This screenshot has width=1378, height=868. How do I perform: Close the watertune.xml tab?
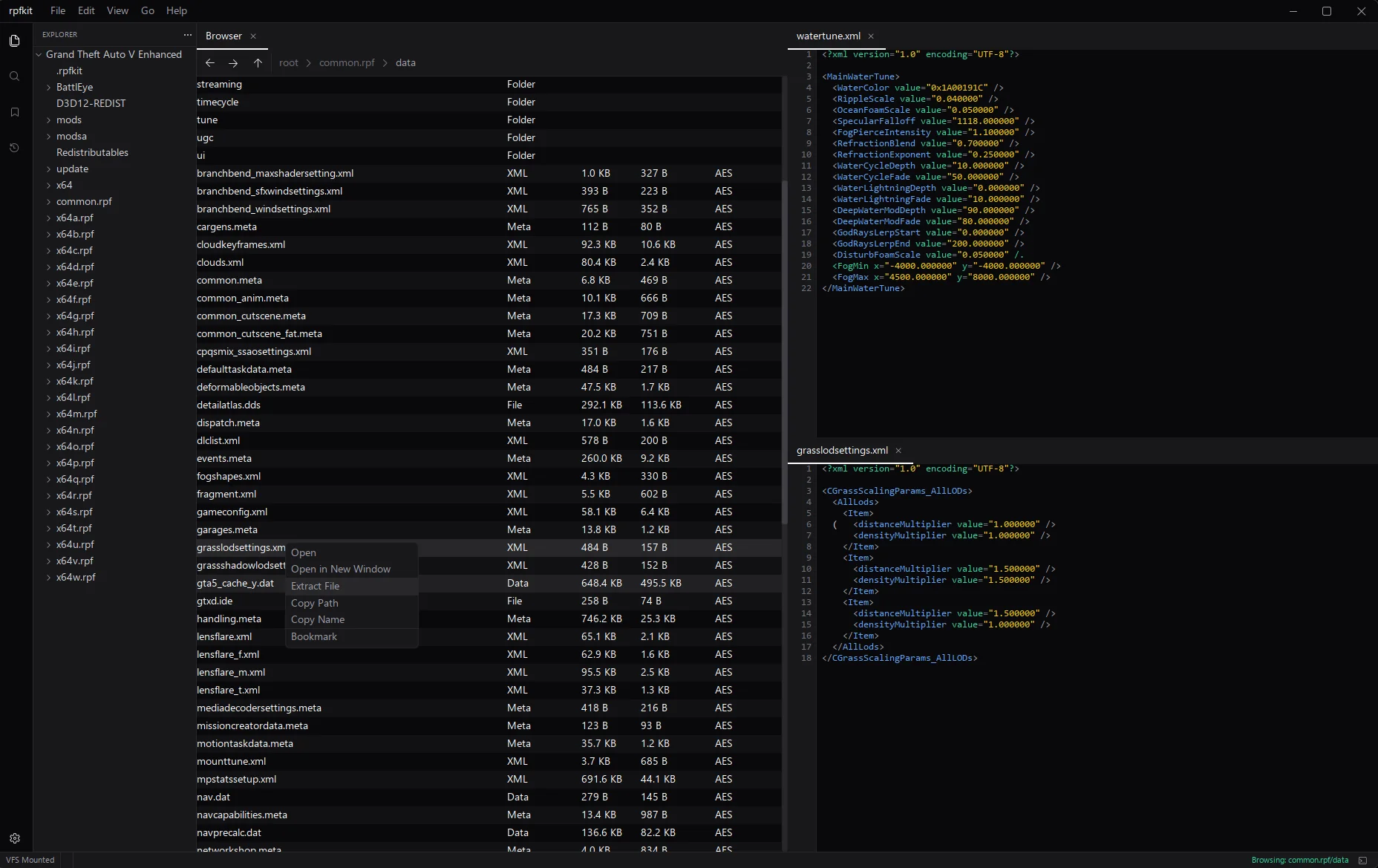[871, 36]
